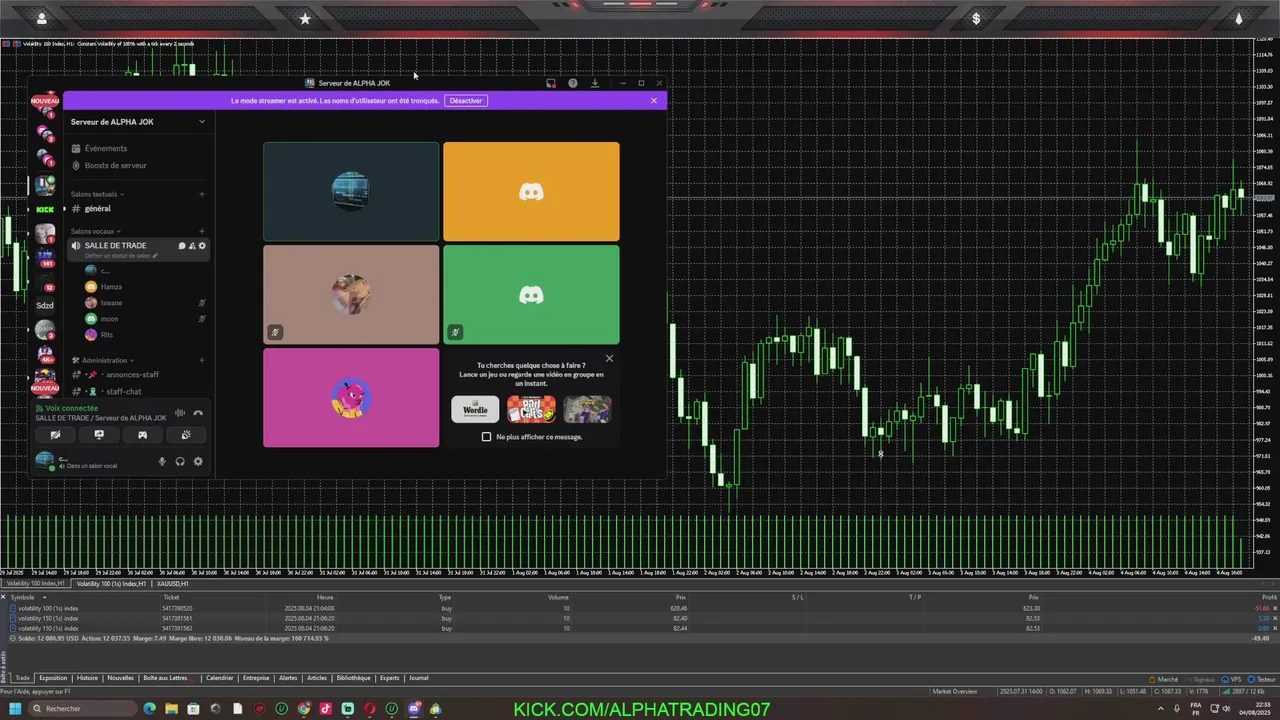1280x720 pixels.
Task: Create channel plus beside Salons vocaux
Action: tap(202, 231)
